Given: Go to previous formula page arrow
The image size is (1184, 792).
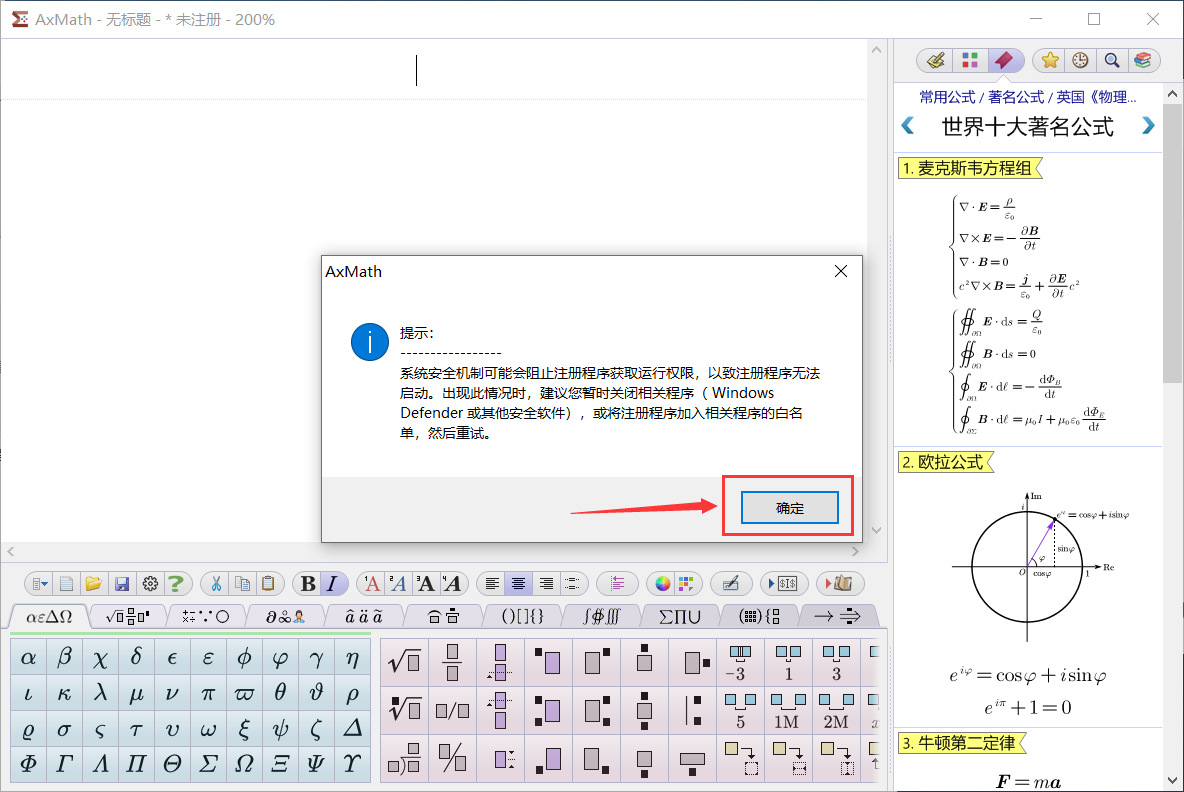Looking at the screenshot, I should tap(908, 126).
